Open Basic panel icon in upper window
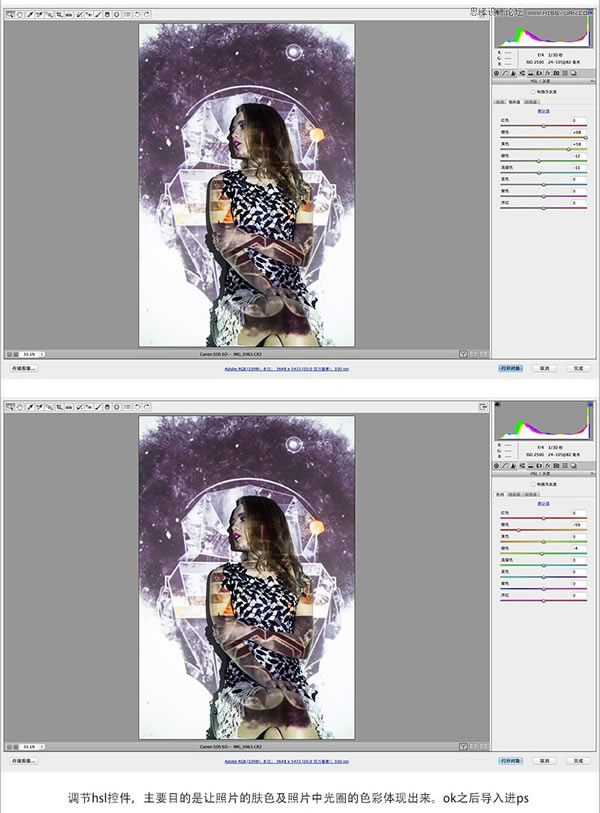 496,73
